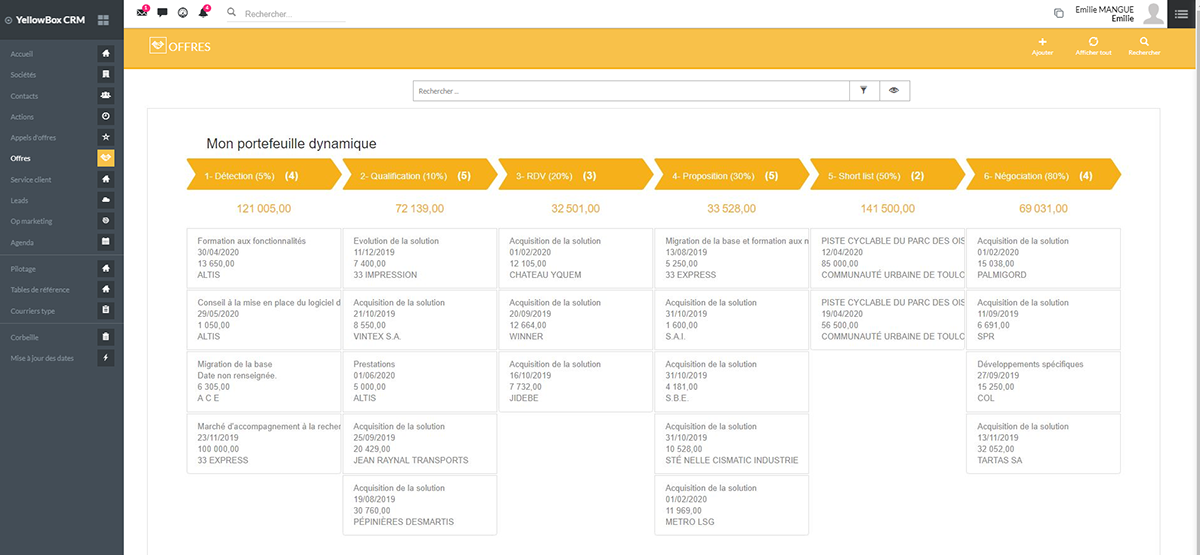This screenshot has height=555, width=1200.
Task: Click the clipboard icon next to Courriers type
Action: pos(106,310)
